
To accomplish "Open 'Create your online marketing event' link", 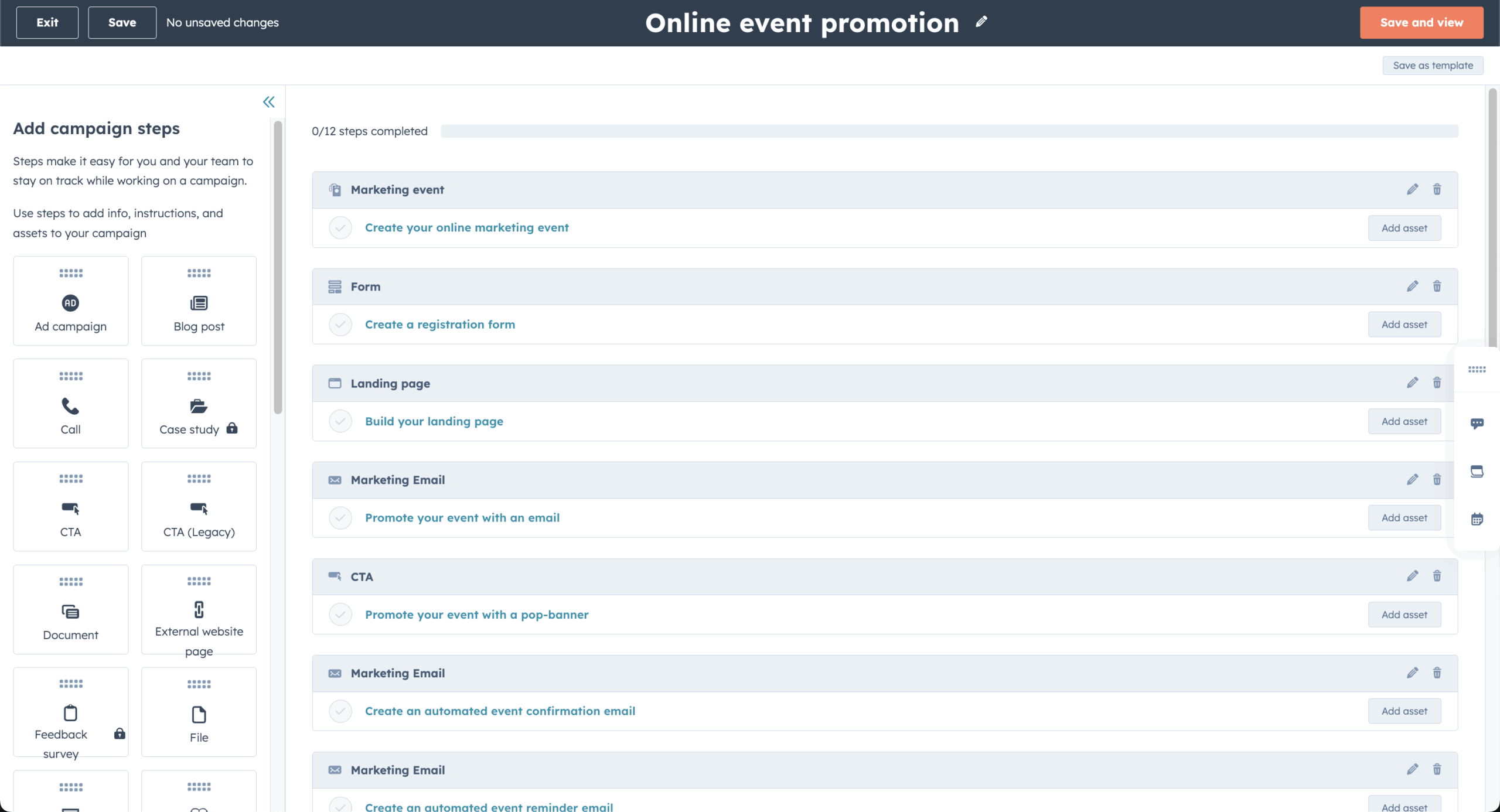I will (466, 227).
